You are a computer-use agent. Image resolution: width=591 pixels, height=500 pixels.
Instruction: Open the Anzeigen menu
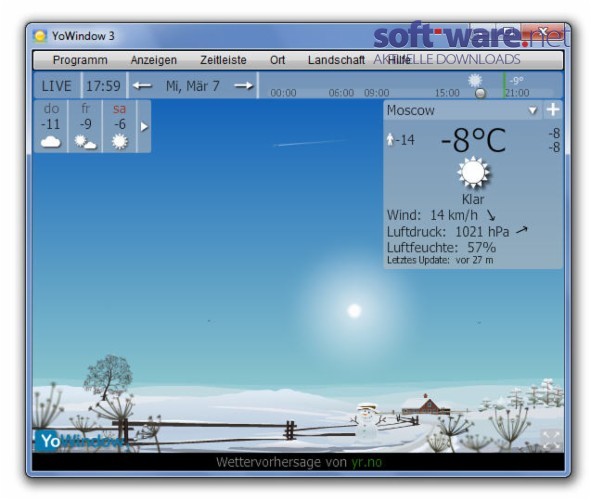[x=153, y=60]
